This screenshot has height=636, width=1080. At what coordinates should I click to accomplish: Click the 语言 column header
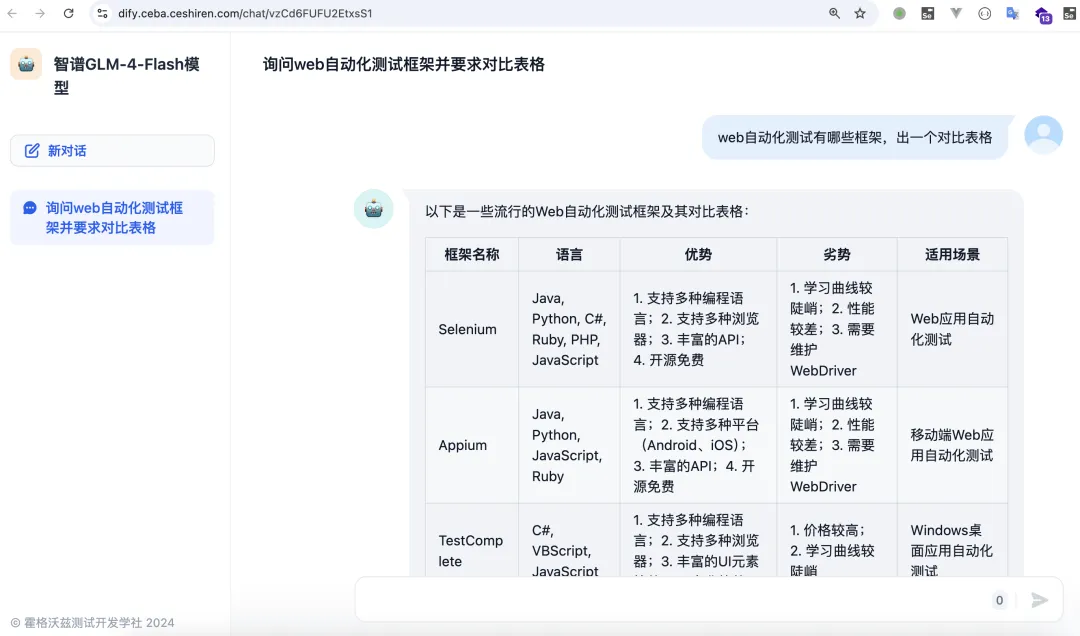[x=569, y=254]
